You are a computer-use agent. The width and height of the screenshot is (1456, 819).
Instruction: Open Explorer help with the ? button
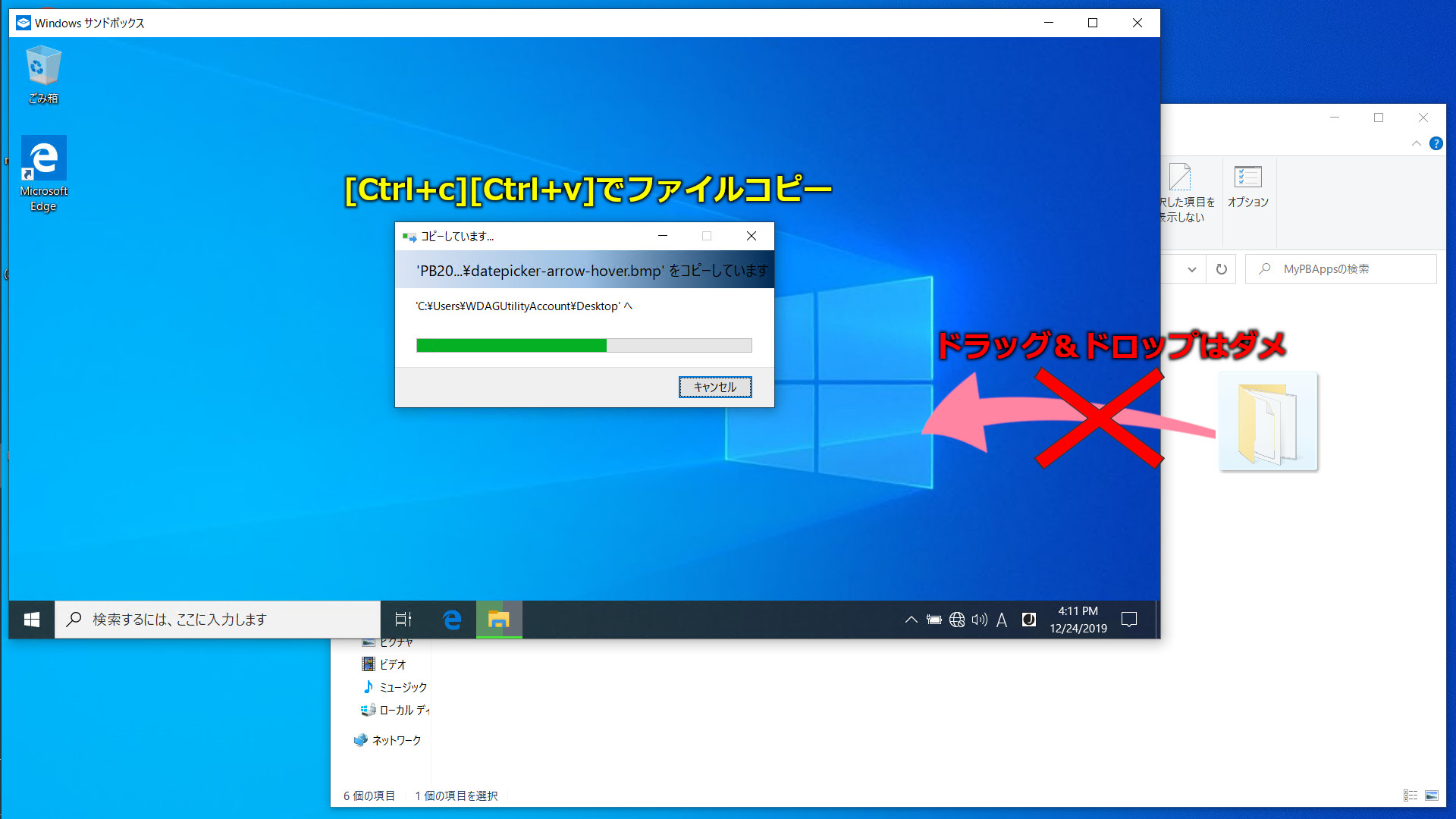click(1435, 143)
